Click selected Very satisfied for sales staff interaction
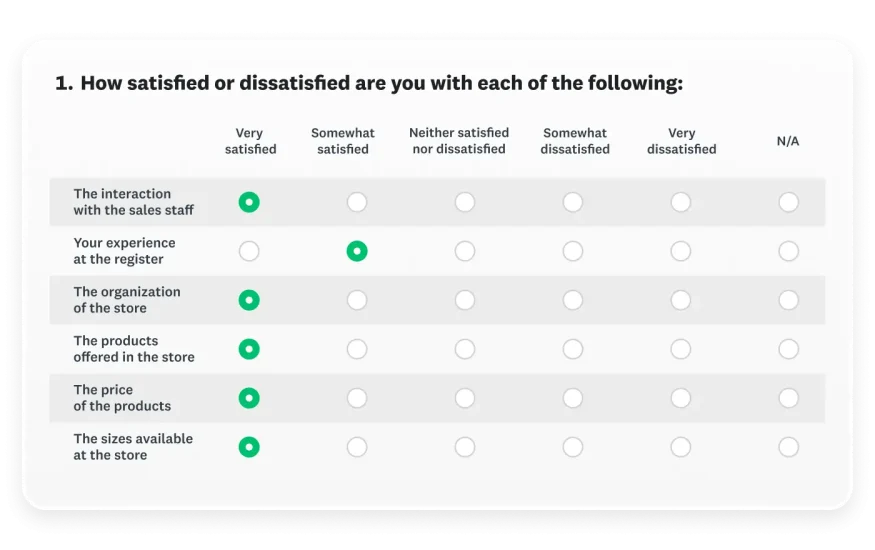Image resolution: width=875 pixels, height=550 pixels. tap(249, 203)
